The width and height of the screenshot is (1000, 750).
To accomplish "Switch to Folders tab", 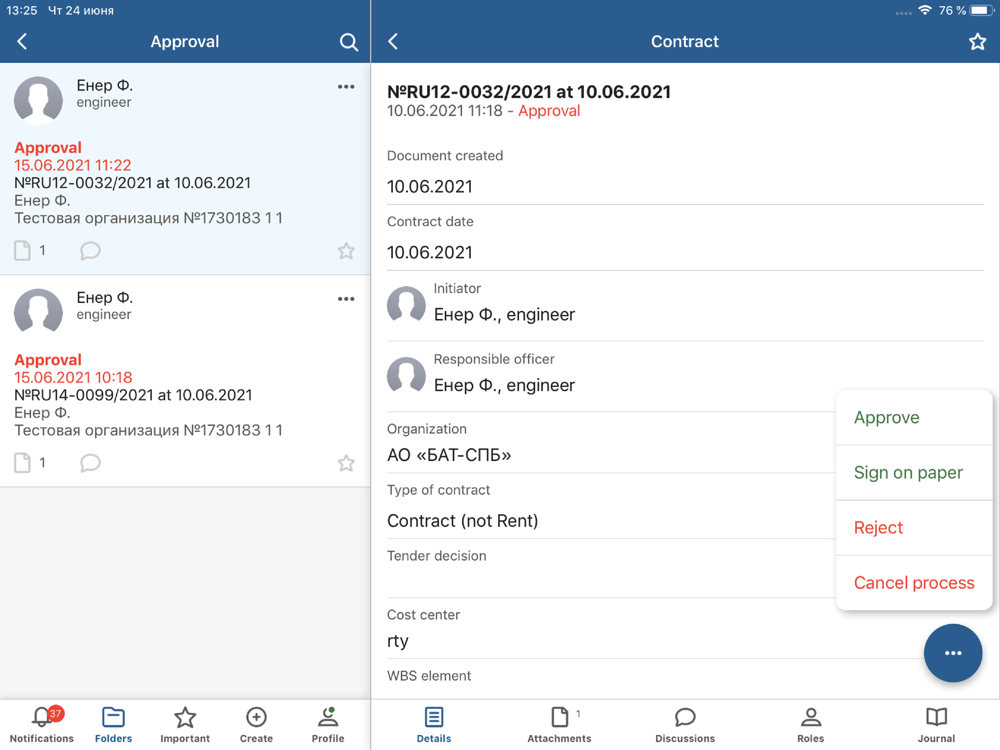I will pyautogui.click(x=114, y=725).
